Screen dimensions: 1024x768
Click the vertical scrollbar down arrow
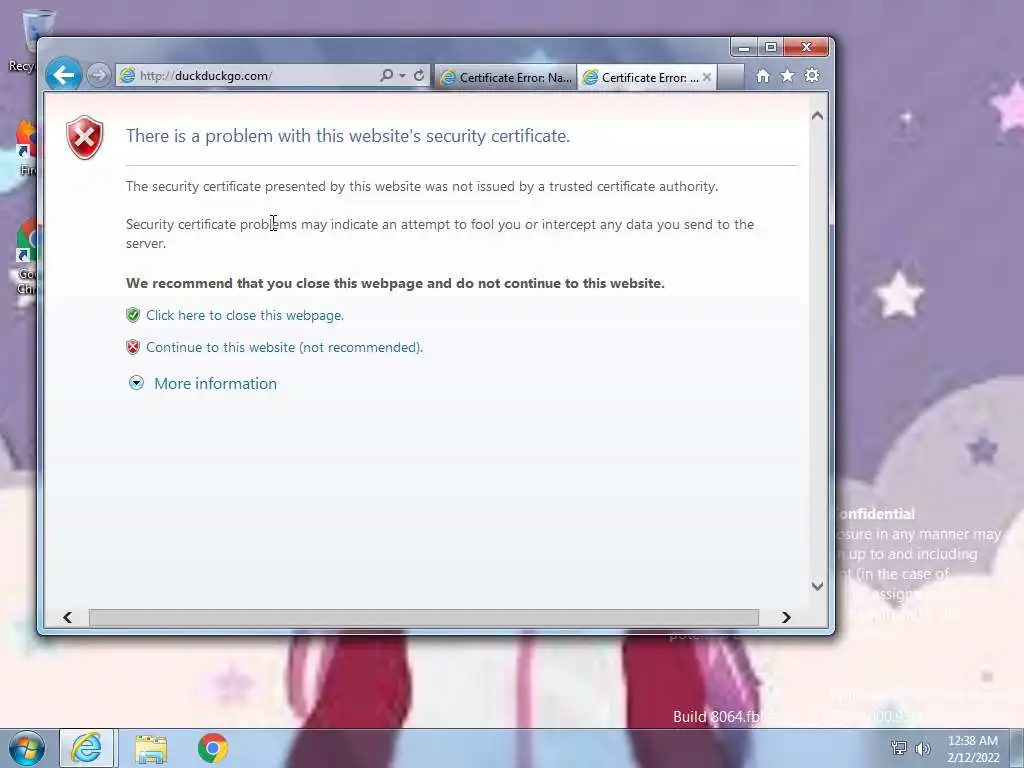coord(817,586)
